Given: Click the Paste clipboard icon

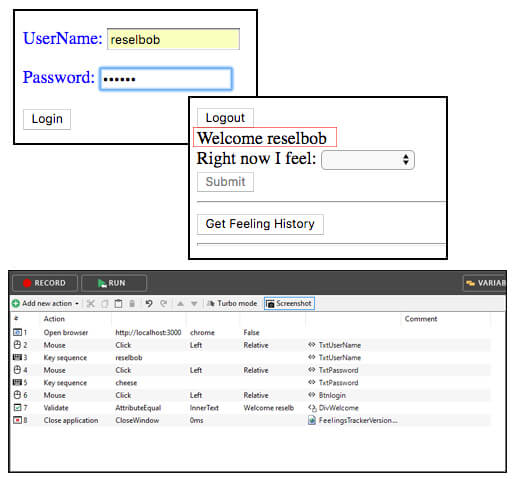Looking at the screenshot, I should (118, 303).
